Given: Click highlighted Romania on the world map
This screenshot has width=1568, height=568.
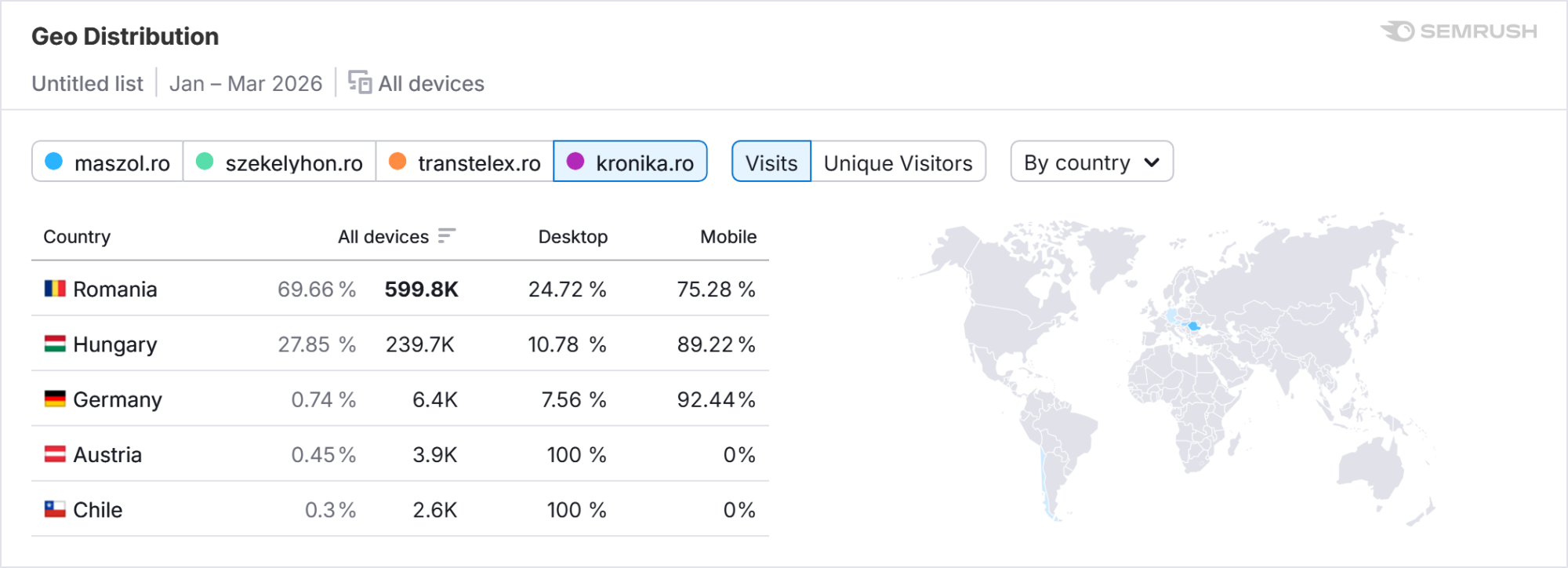Looking at the screenshot, I should coord(1193,326).
